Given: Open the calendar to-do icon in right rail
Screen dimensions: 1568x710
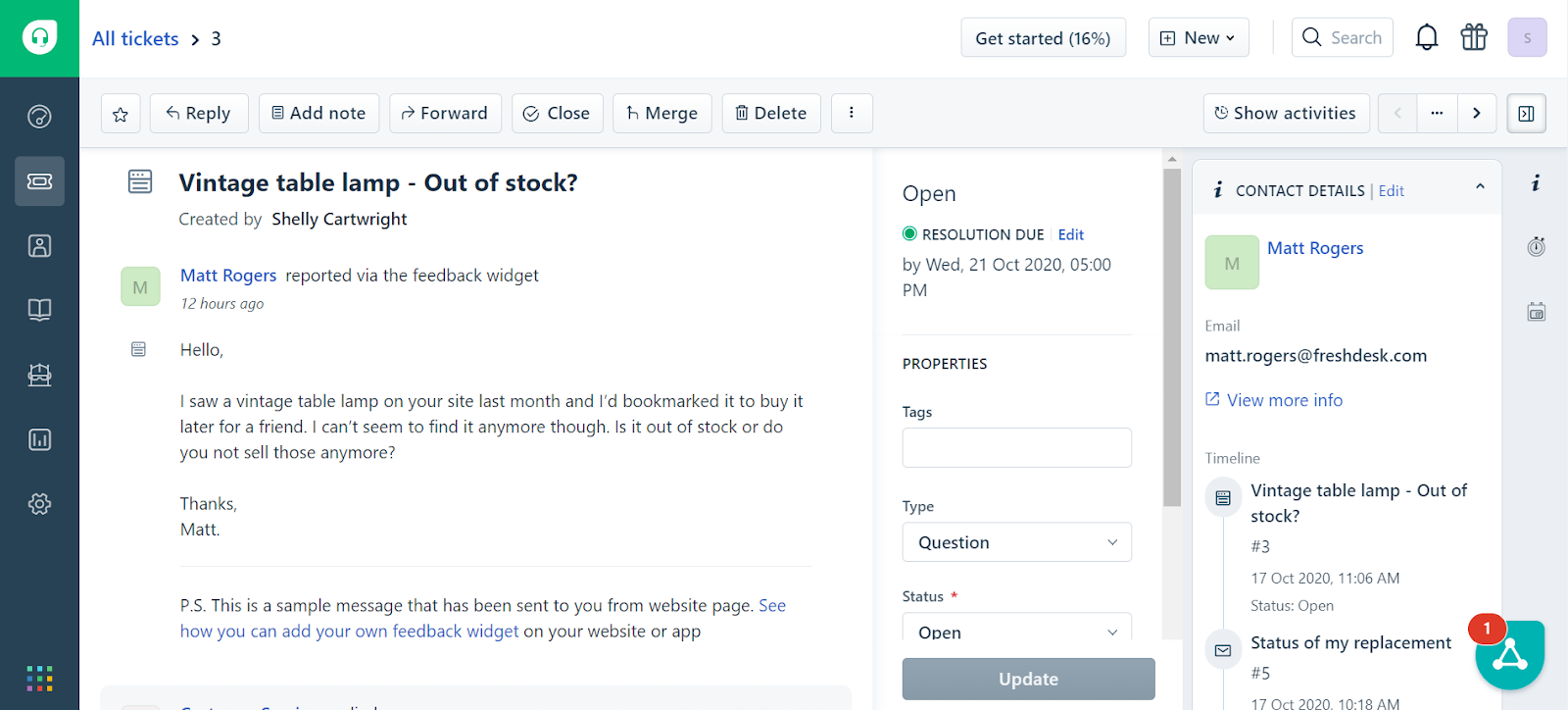Looking at the screenshot, I should click(x=1536, y=312).
